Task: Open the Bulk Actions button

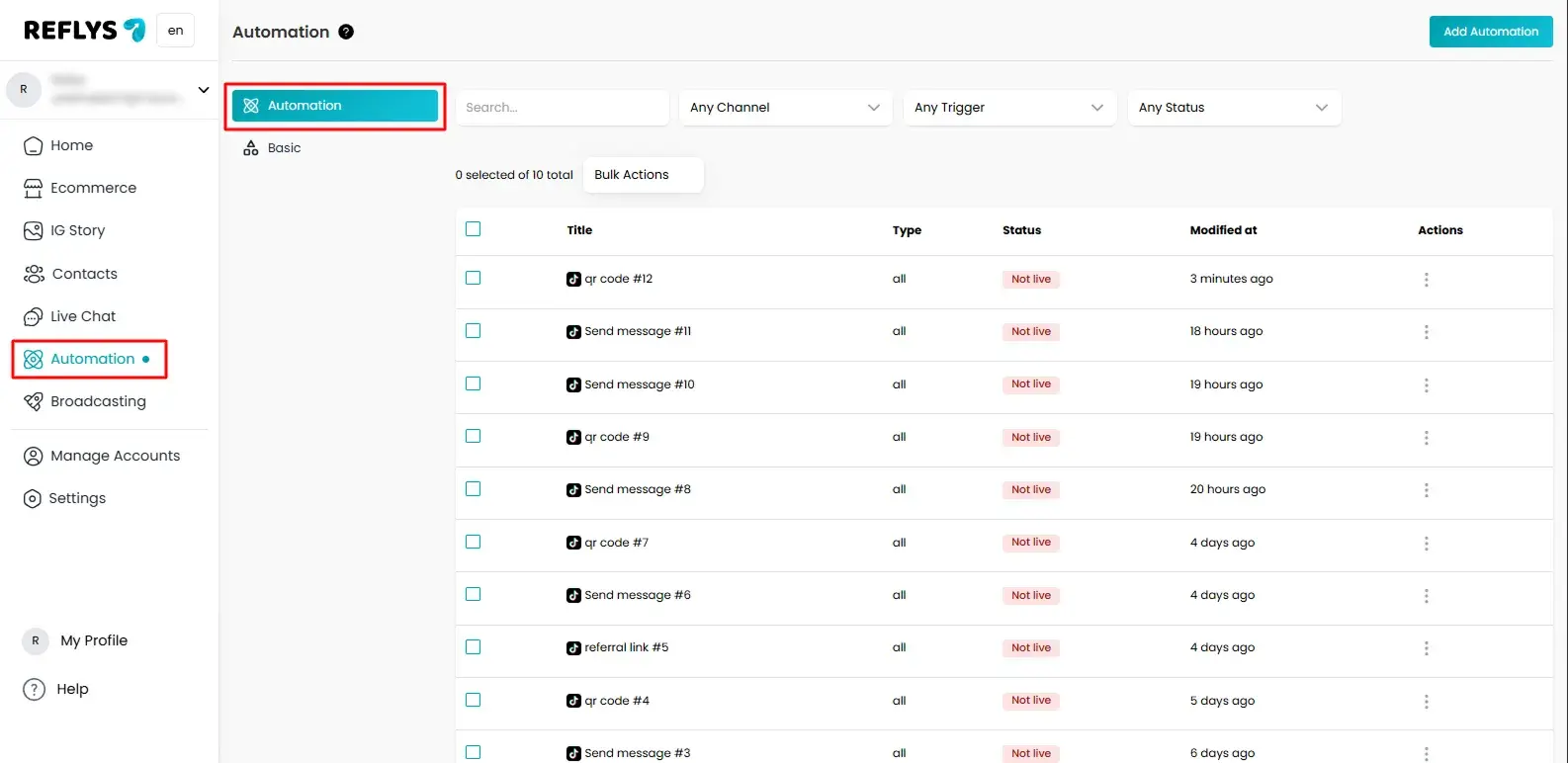Action: pos(643,175)
